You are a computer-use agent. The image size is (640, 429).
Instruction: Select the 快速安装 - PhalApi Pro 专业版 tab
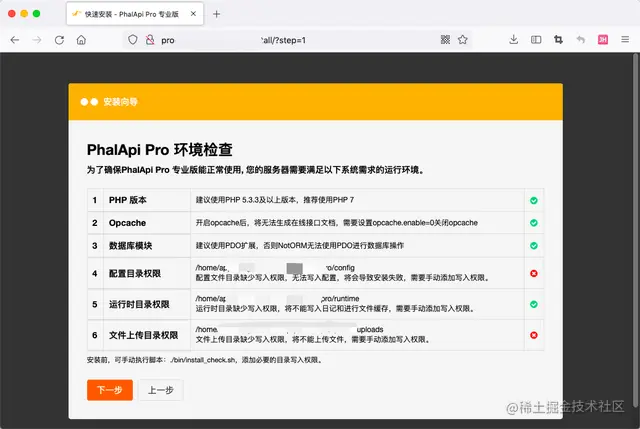(135, 14)
